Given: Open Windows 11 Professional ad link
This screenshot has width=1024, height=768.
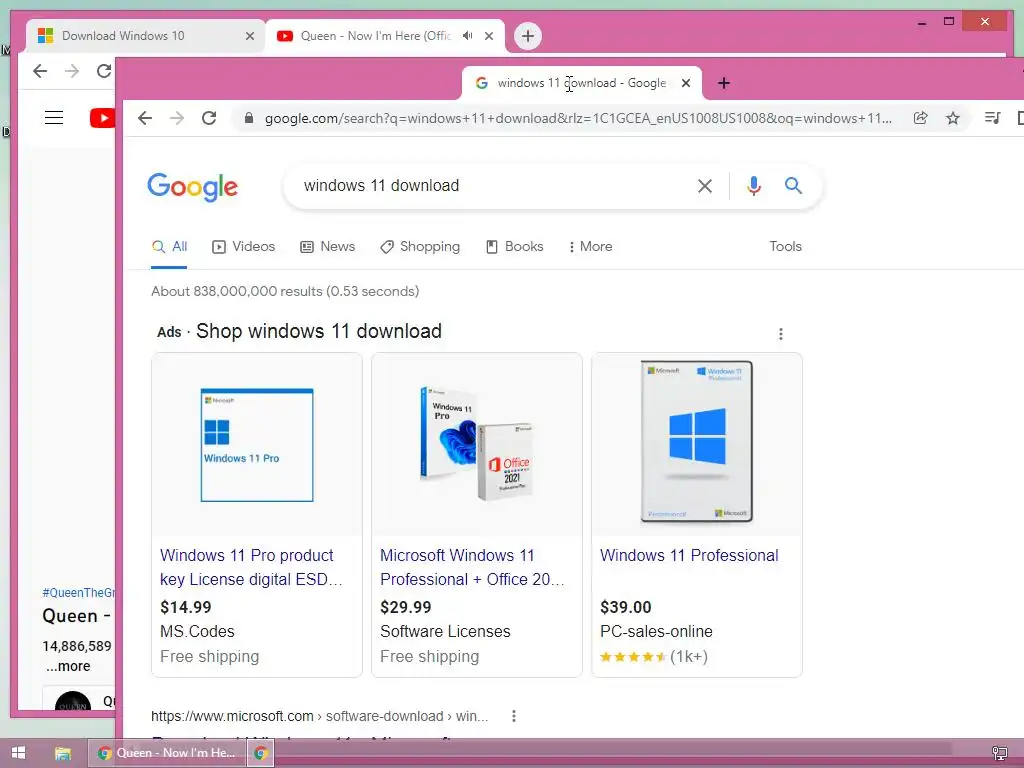Looking at the screenshot, I should 689,556.
